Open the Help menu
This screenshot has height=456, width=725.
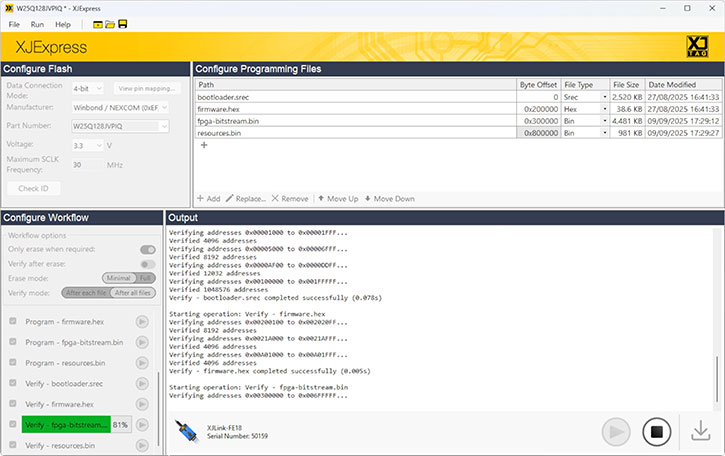(63, 25)
